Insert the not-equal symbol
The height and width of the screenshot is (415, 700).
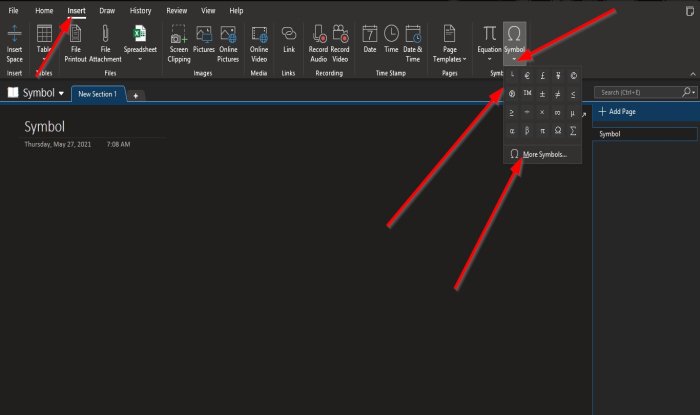pos(558,94)
